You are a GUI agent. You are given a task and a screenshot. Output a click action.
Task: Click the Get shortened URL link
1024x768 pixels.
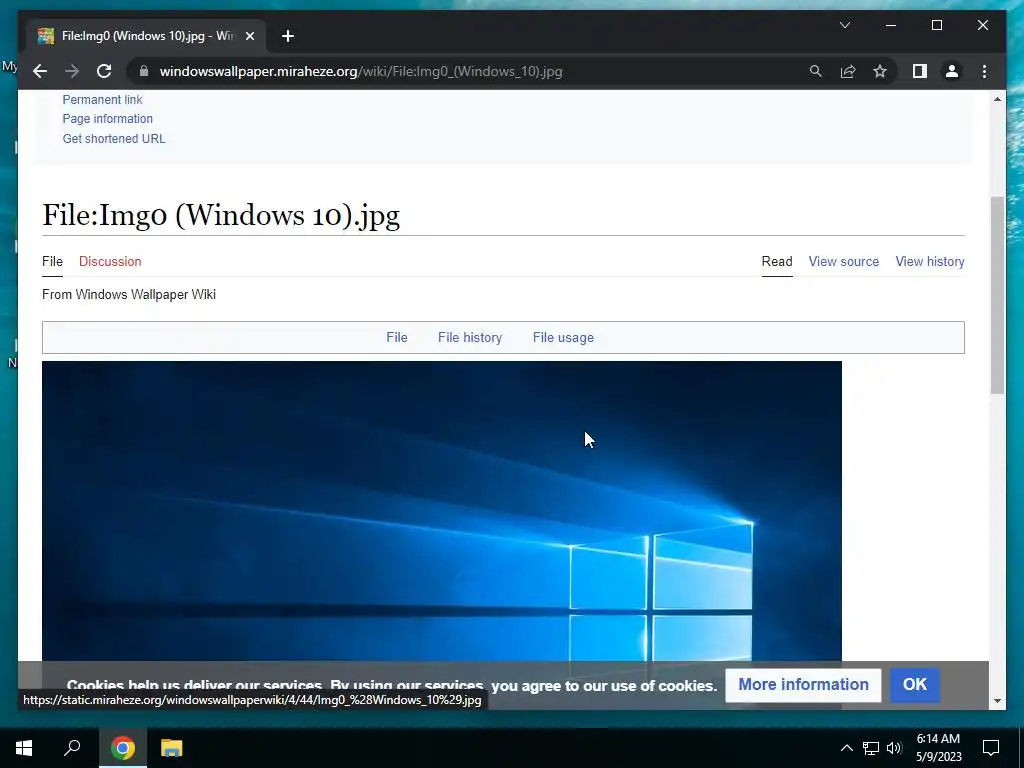point(114,138)
